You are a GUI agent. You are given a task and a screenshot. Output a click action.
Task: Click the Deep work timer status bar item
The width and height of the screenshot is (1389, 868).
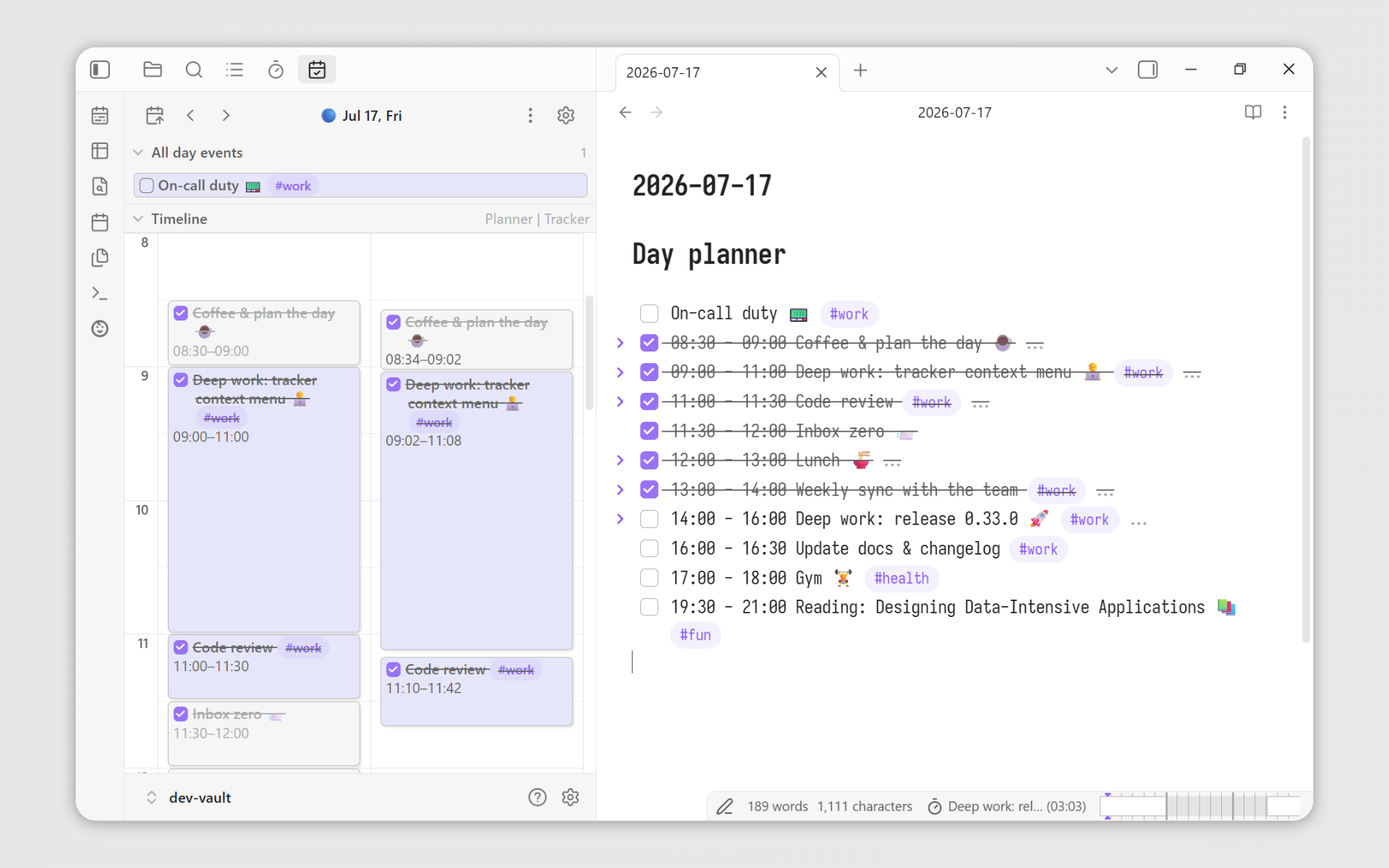pyautogui.click(x=1007, y=806)
